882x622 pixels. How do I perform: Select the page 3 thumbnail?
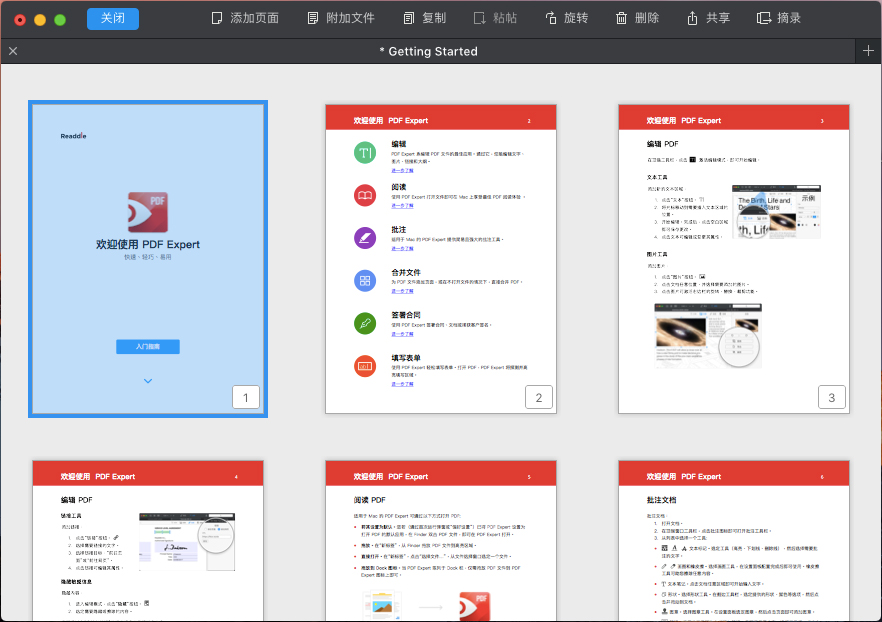pos(734,259)
